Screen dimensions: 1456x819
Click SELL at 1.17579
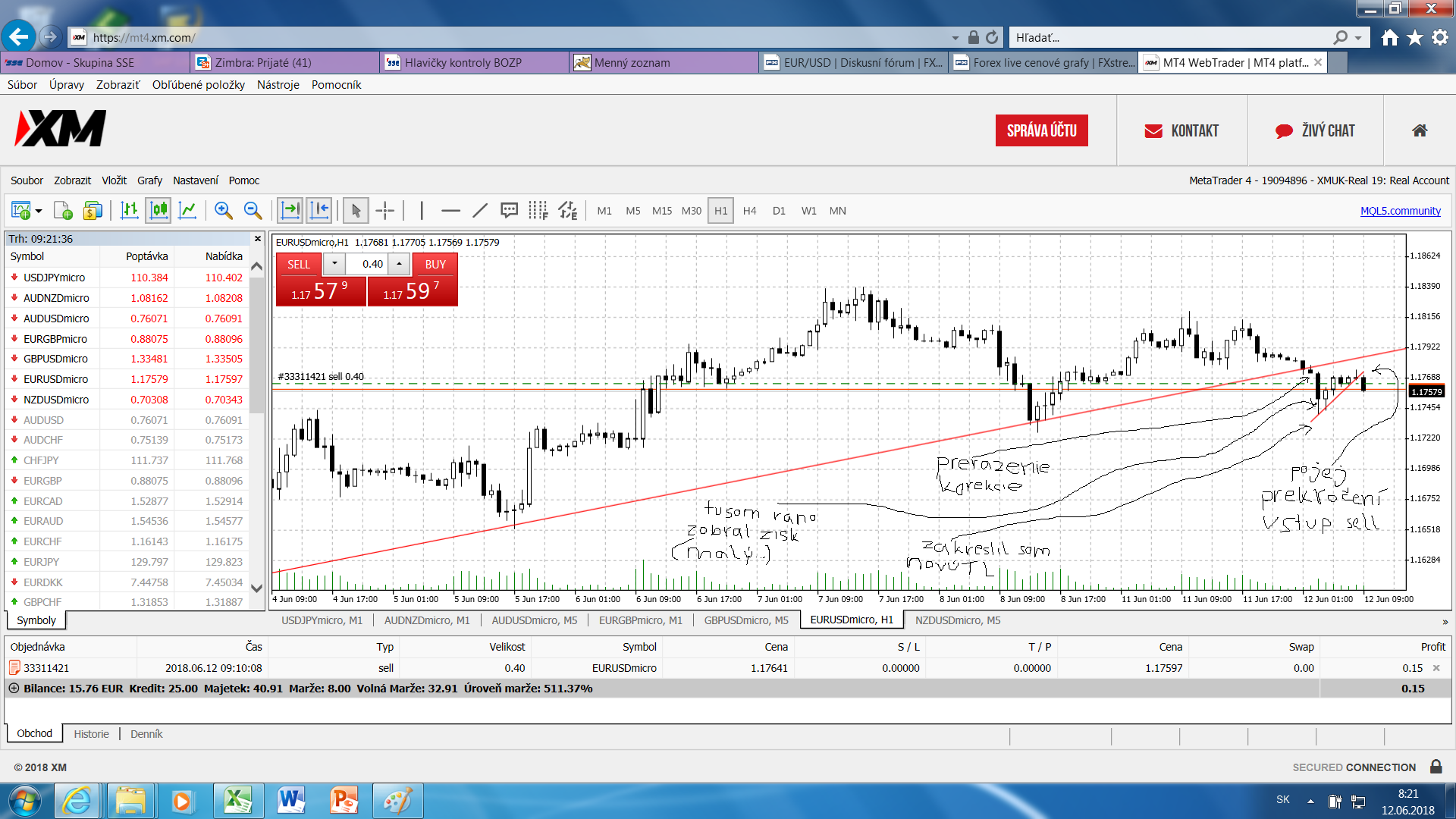tap(321, 291)
